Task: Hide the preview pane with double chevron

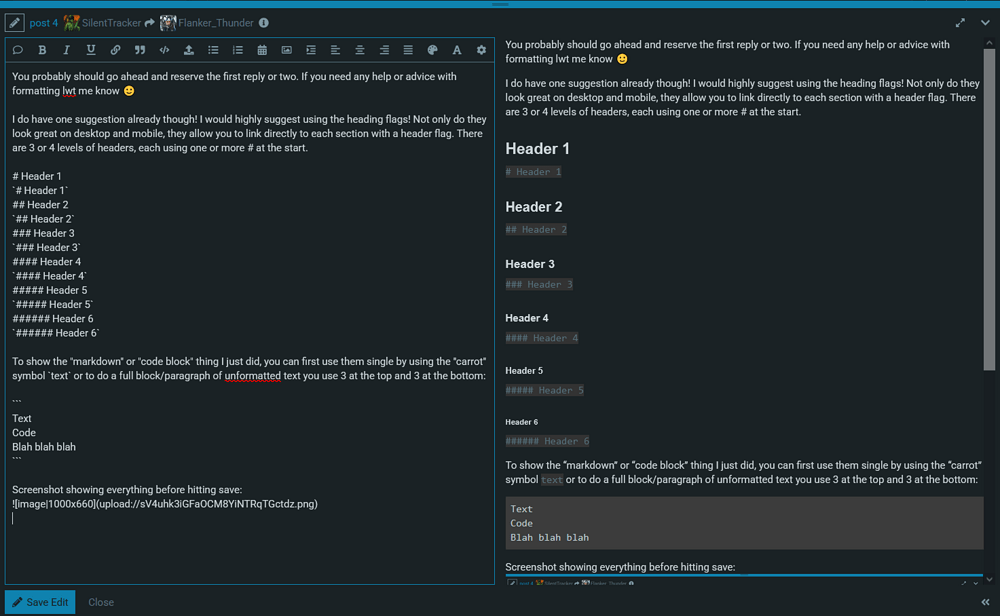Action: (985, 602)
